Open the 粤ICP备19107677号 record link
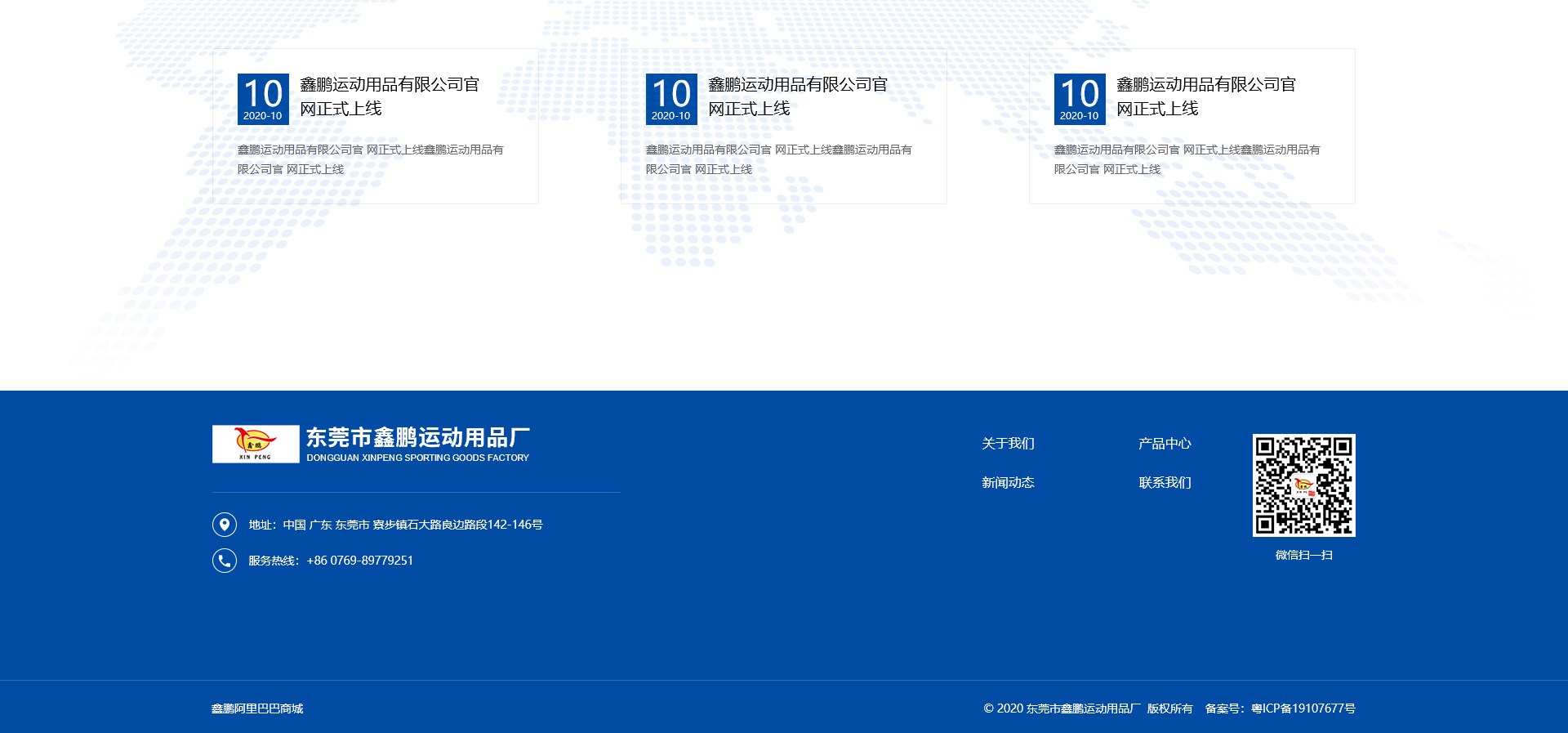This screenshot has height=733, width=1568. 1303,708
